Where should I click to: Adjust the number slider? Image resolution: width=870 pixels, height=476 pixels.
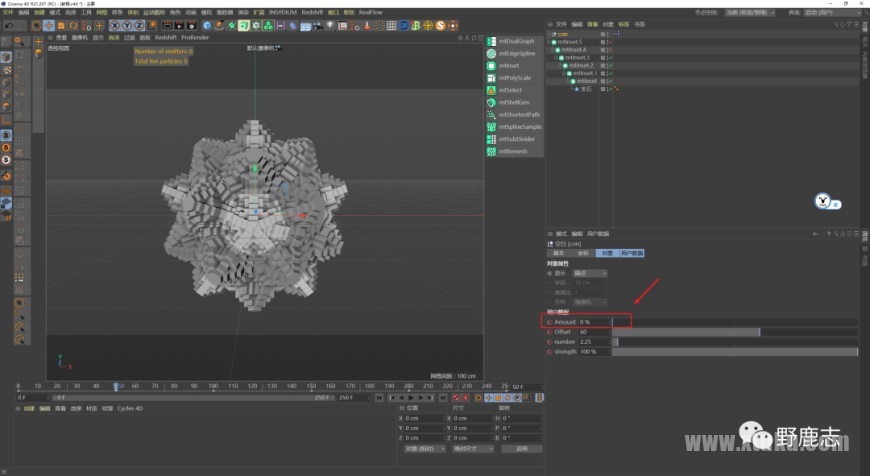[x=735, y=342]
